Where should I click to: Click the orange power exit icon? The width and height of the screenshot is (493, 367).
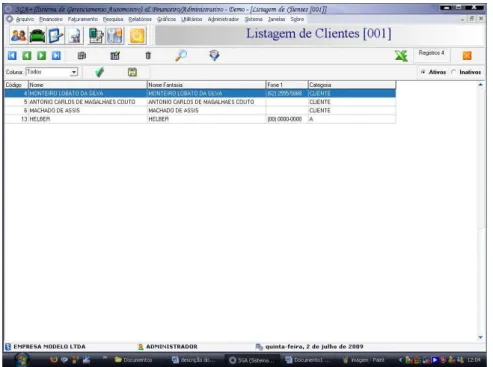(x=137, y=36)
